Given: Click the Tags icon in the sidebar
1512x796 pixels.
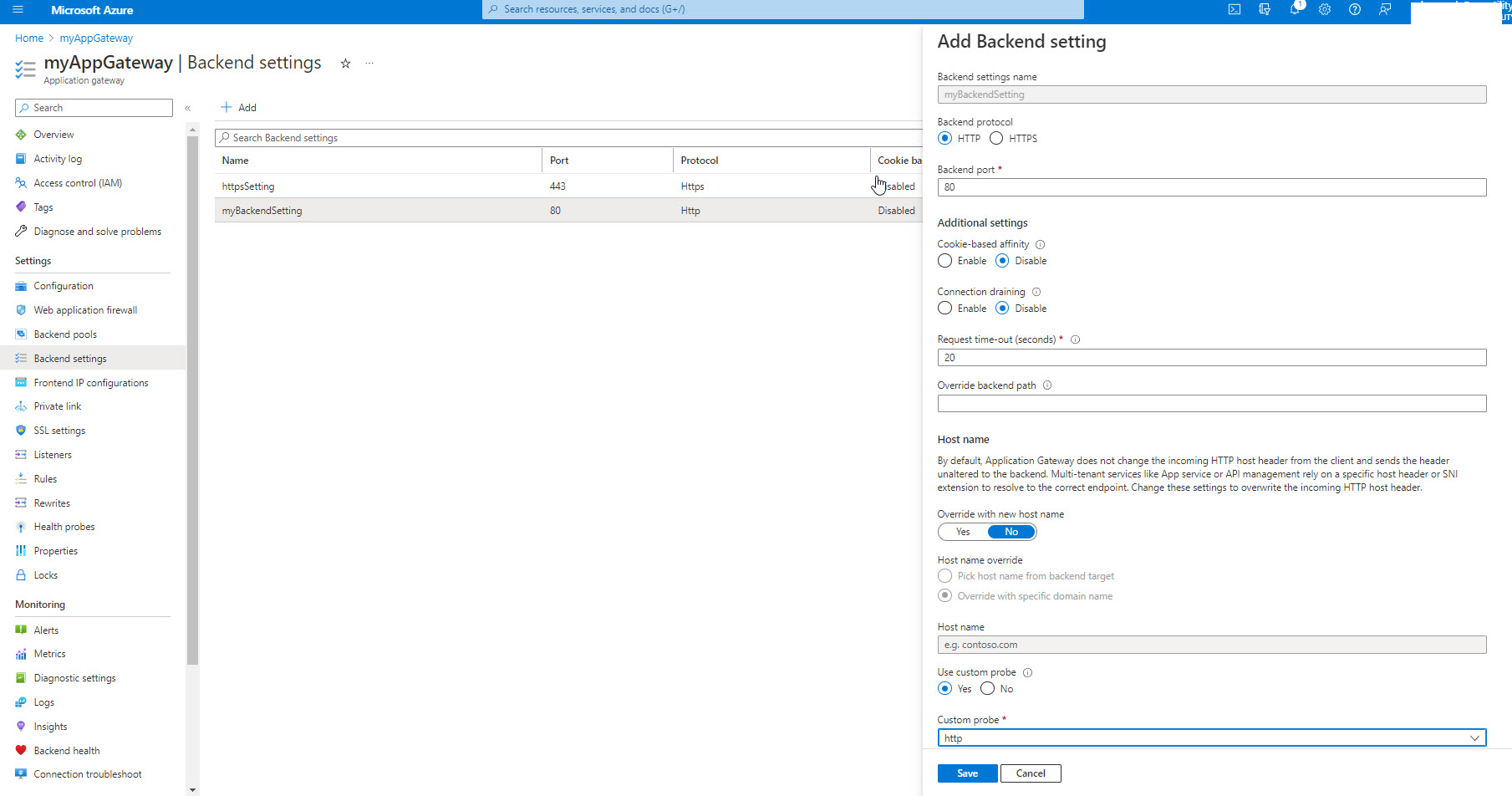Looking at the screenshot, I should pyautogui.click(x=21, y=207).
